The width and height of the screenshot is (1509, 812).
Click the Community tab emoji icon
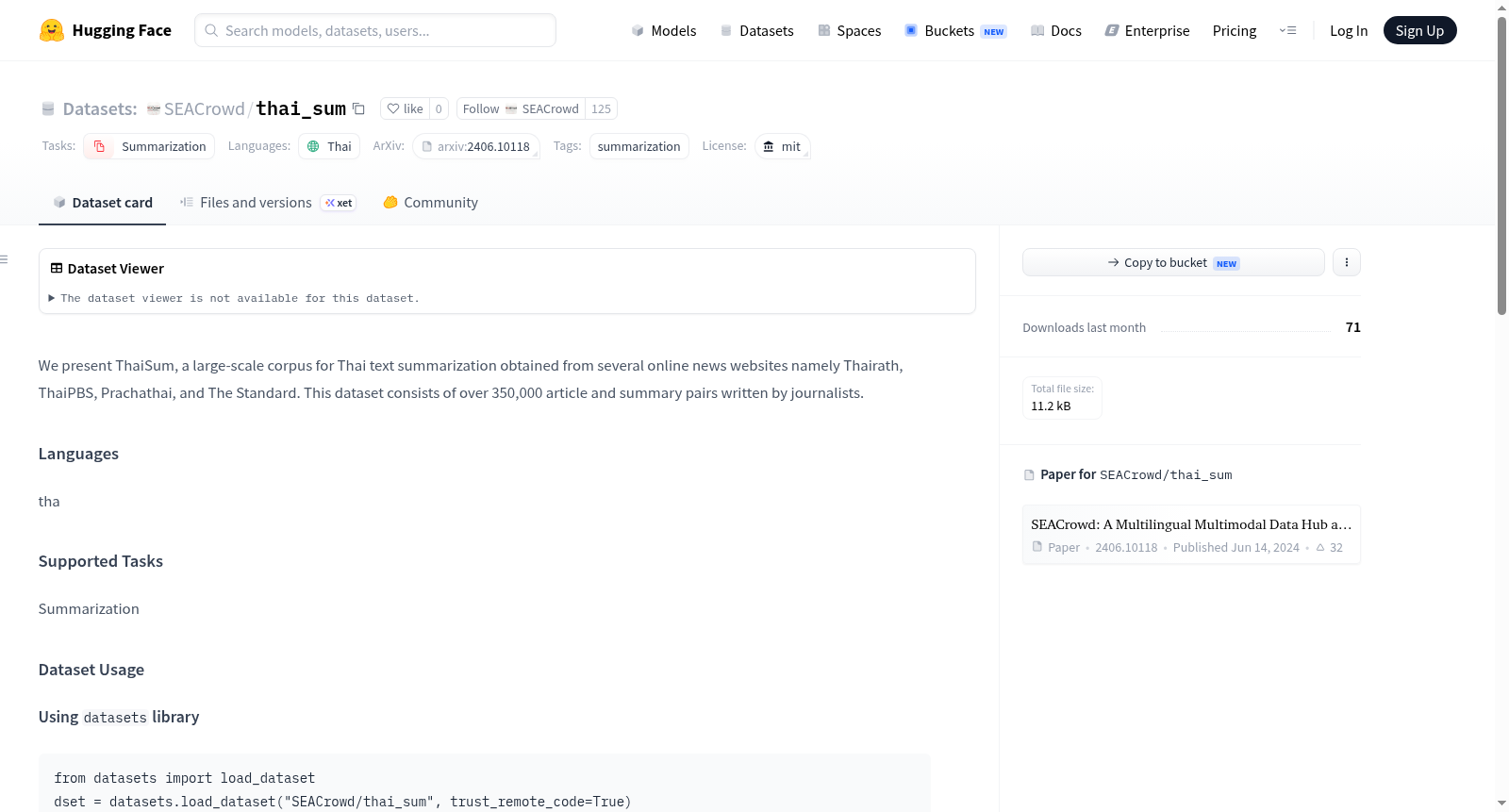coord(390,202)
